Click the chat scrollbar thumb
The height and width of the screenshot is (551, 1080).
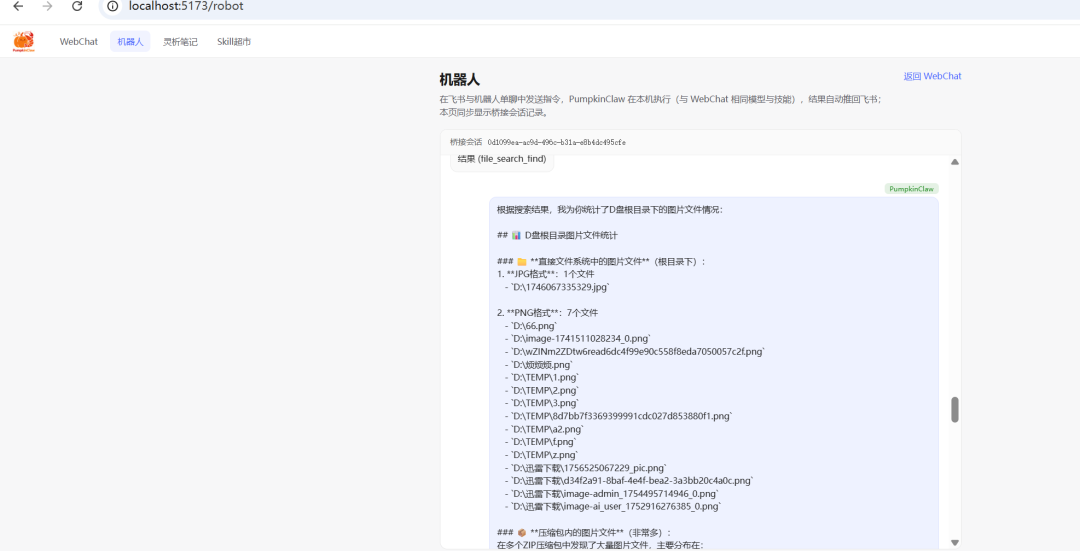click(x=955, y=409)
